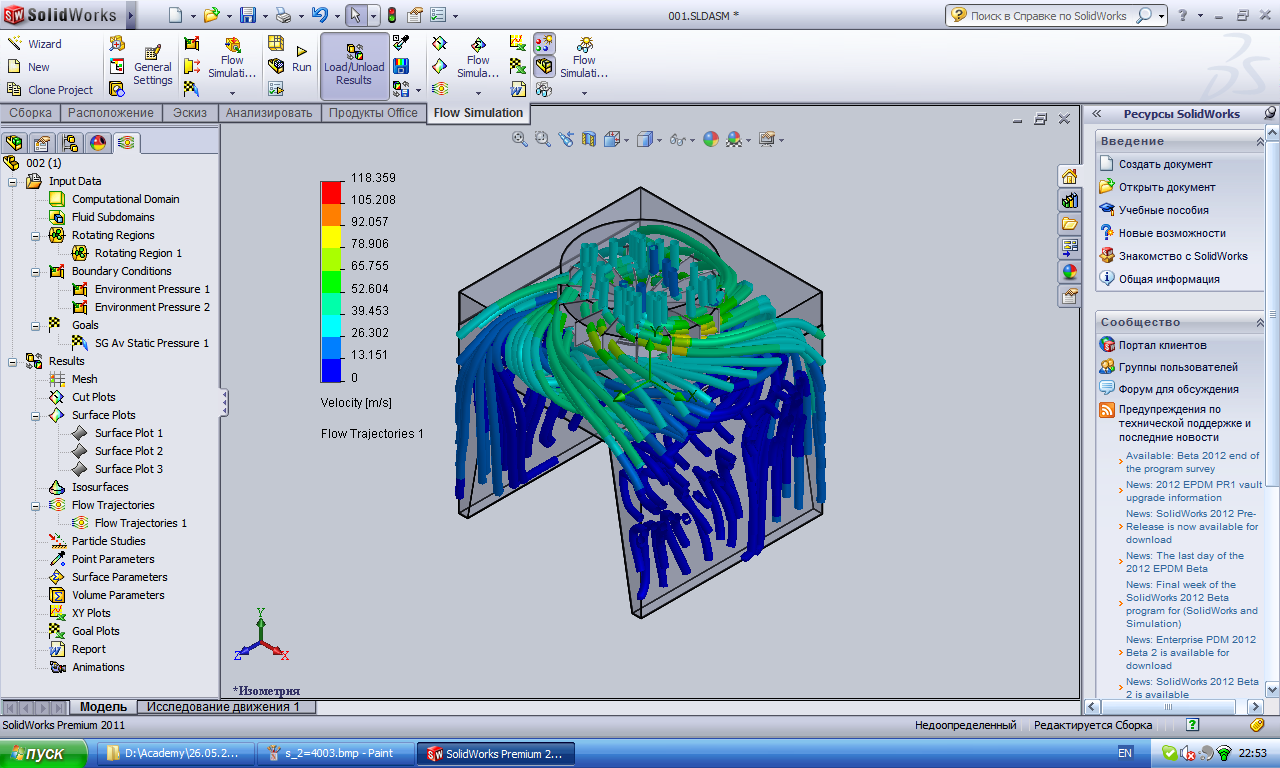The width and height of the screenshot is (1280, 768).
Task: Toggle the Load/Unload Results button
Action: 354,66
